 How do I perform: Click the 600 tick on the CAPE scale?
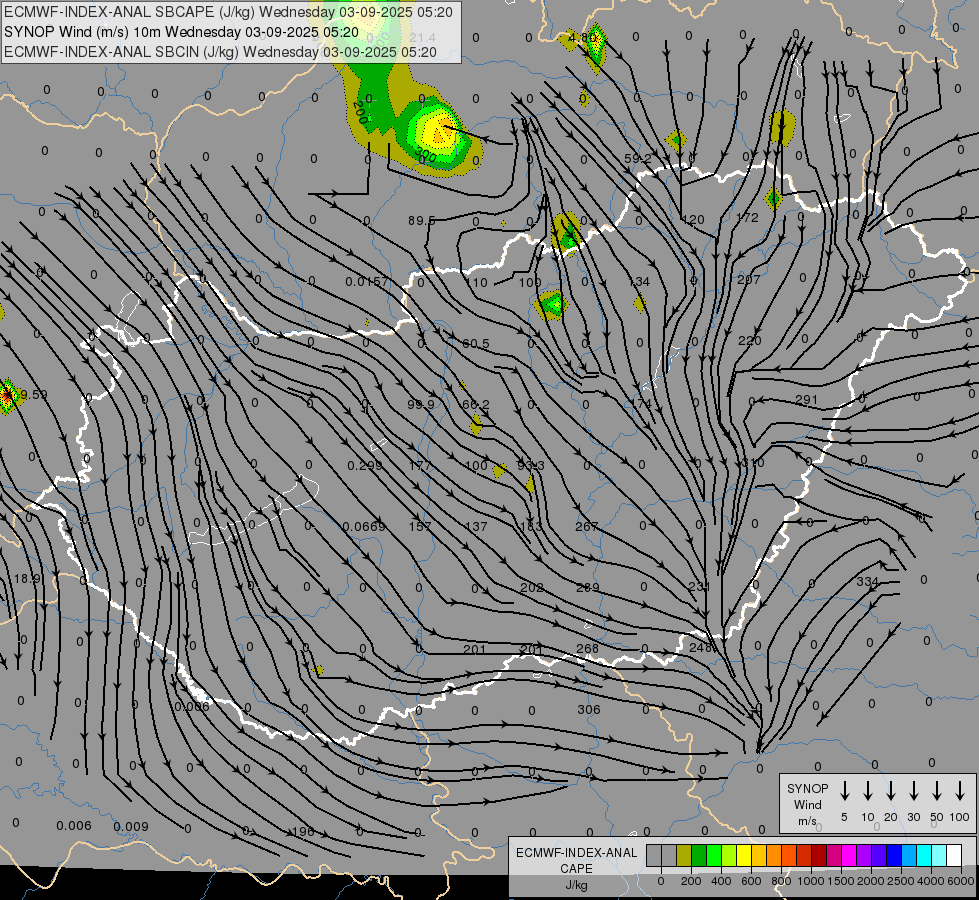751,881
